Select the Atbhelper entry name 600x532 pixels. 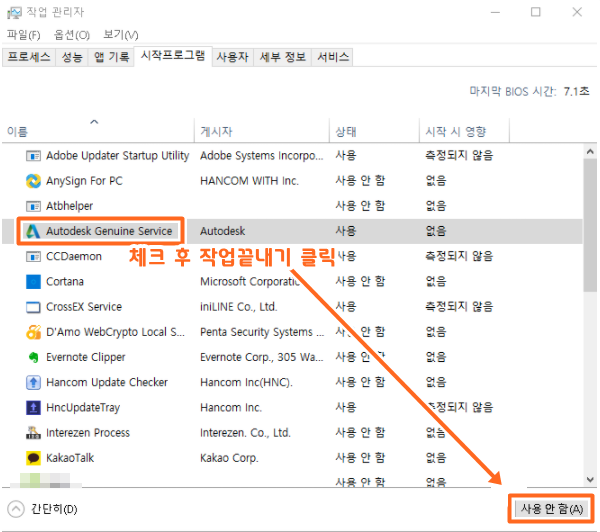click(x=69, y=206)
